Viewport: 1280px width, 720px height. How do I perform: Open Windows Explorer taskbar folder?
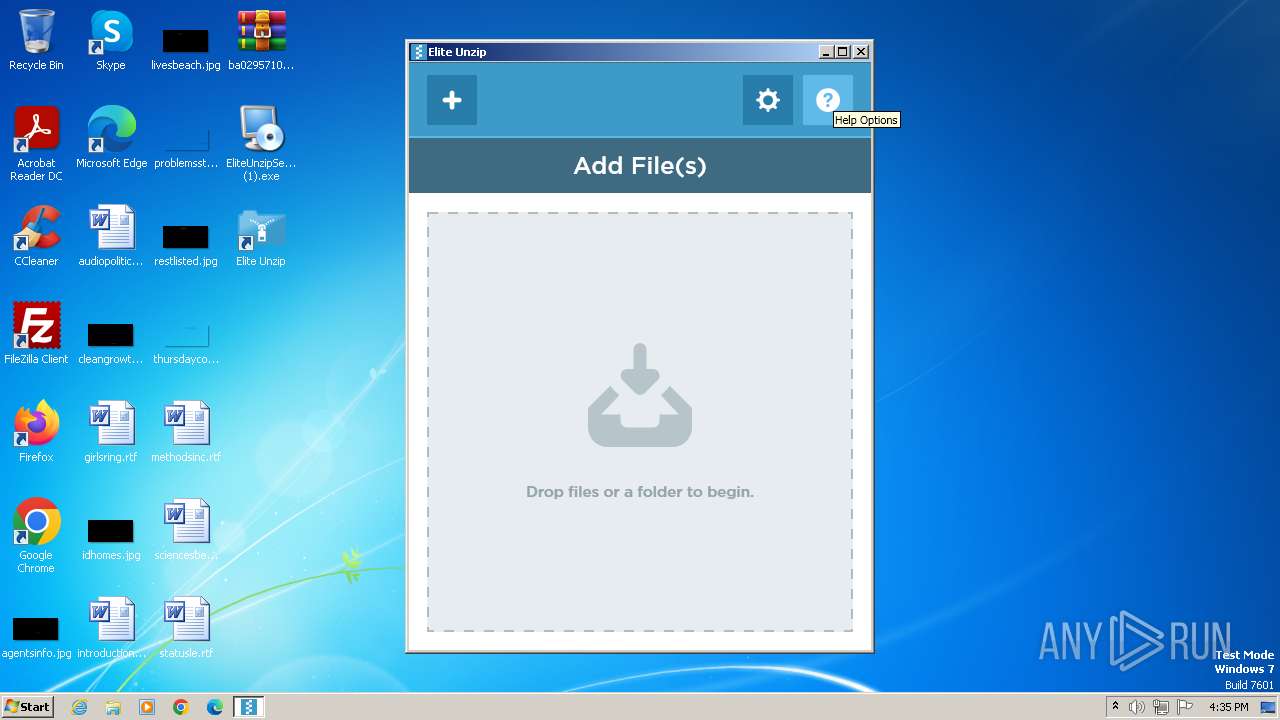113,707
